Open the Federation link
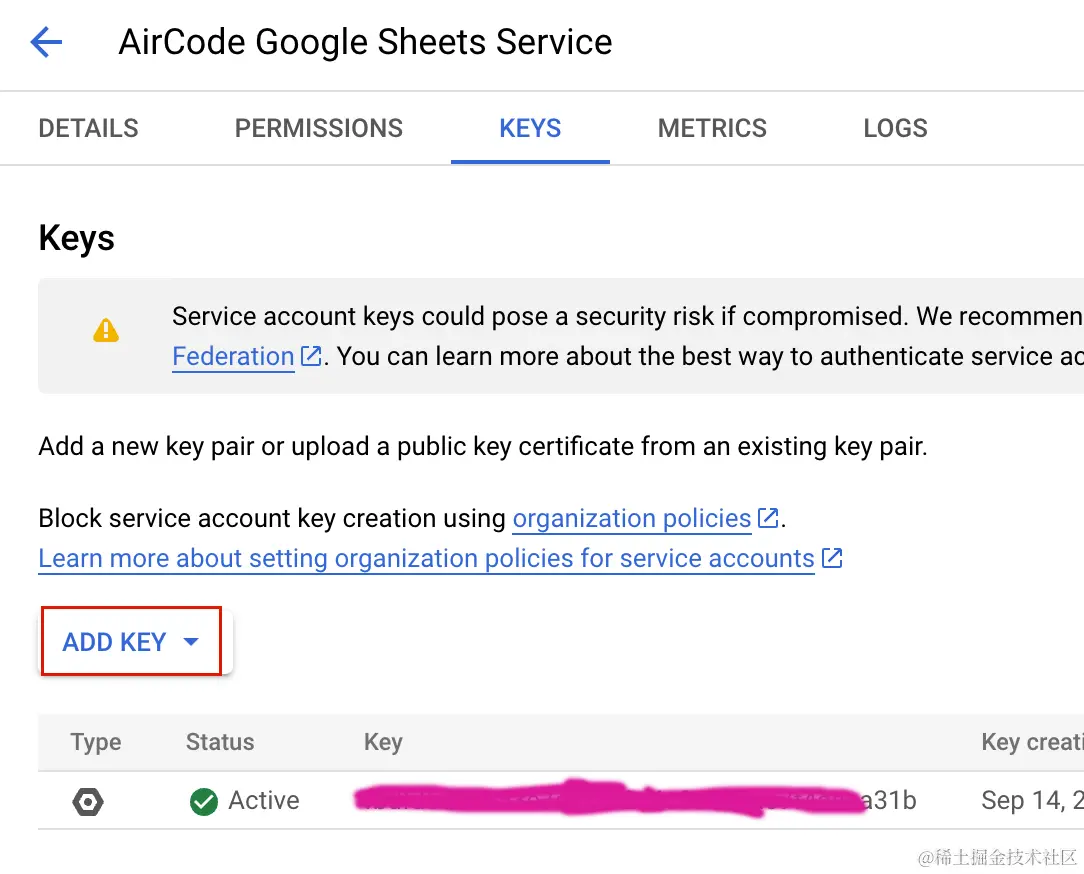This screenshot has height=874, width=1084. click(233, 357)
